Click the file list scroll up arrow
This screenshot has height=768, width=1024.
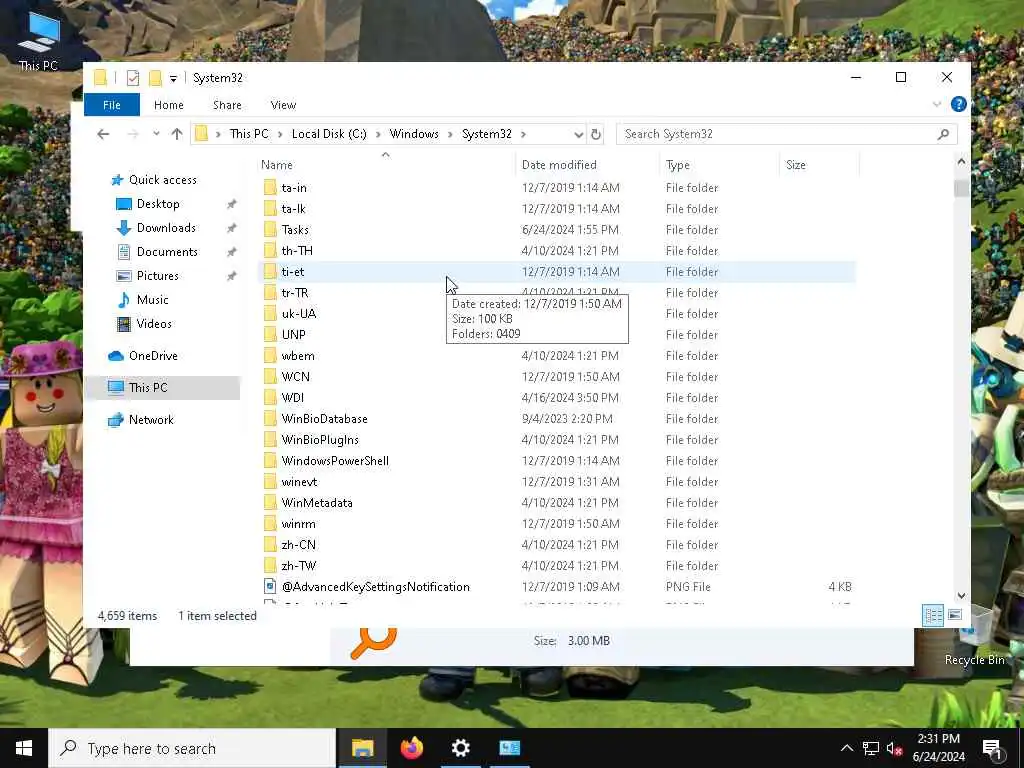(x=961, y=161)
